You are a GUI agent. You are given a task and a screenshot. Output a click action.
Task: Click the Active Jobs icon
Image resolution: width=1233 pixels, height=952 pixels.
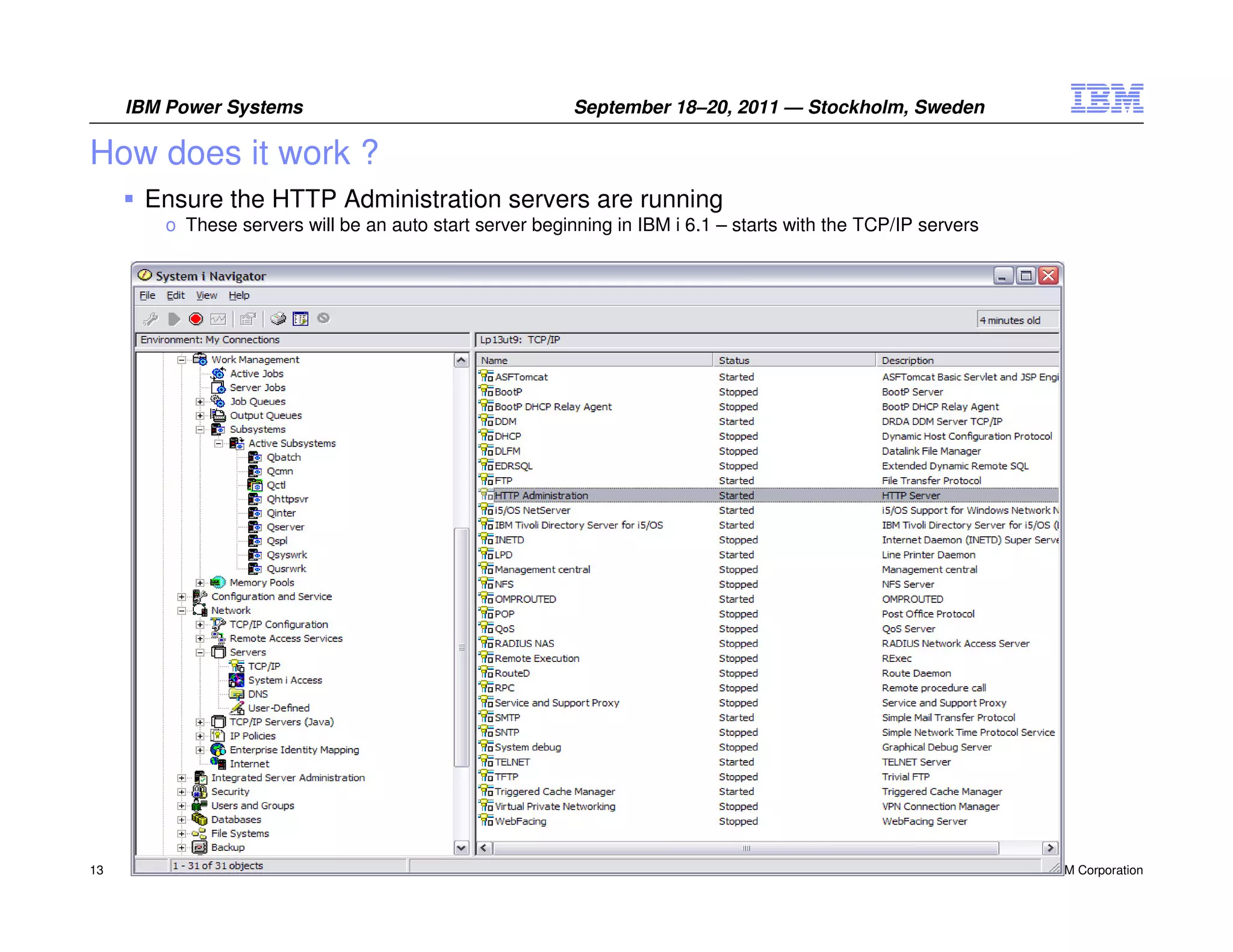[218, 374]
